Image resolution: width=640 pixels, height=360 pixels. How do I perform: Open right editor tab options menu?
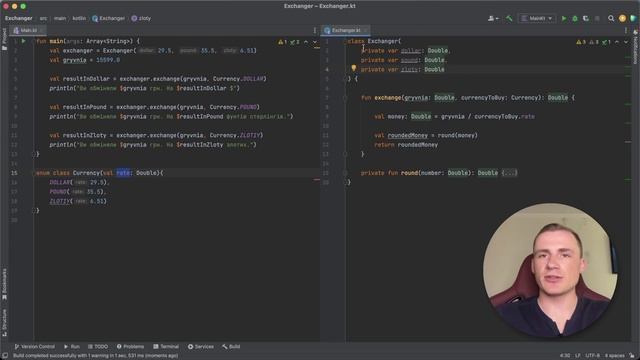click(625, 30)
